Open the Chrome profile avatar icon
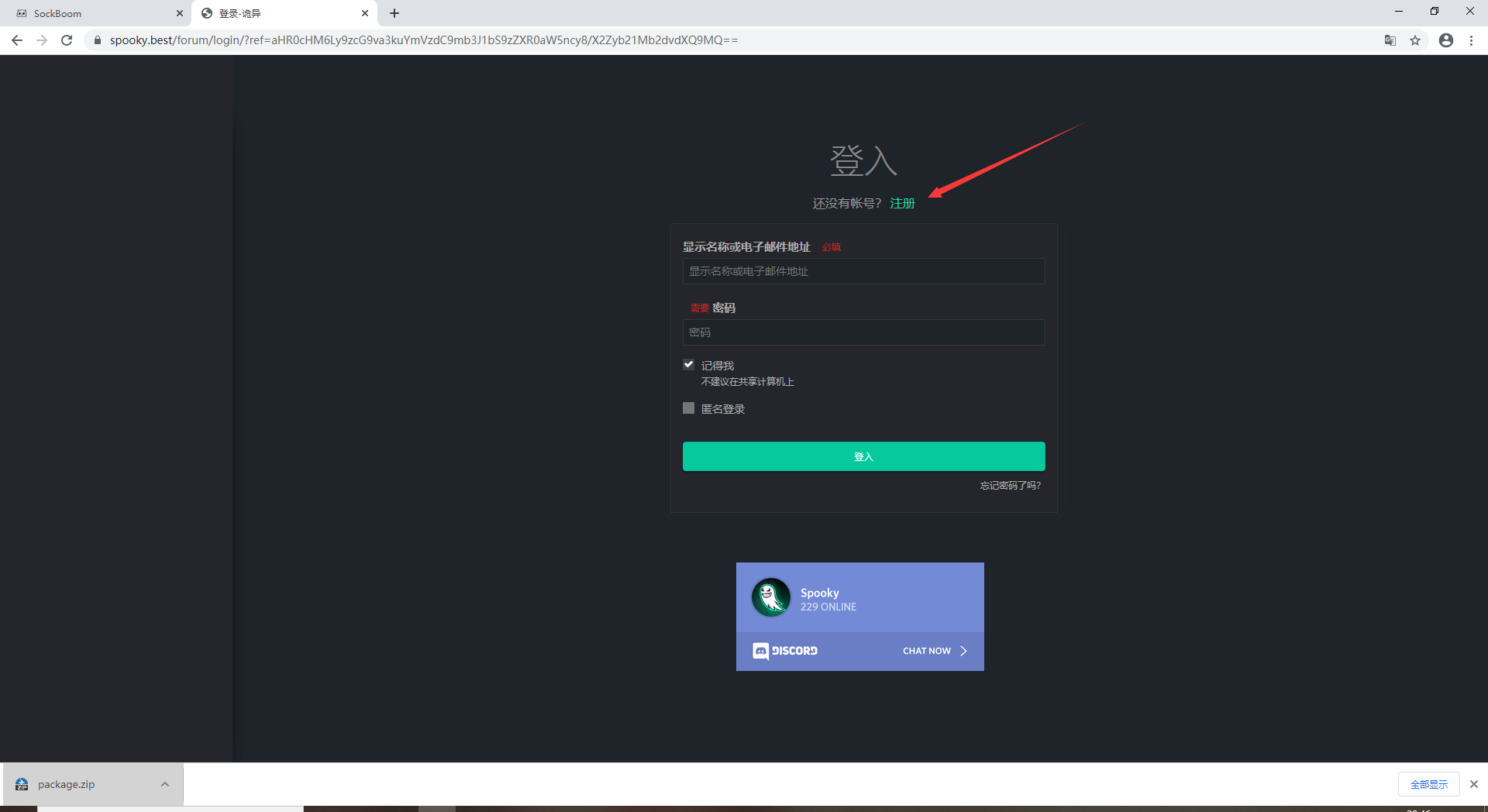This screenshot has height=812, width=1488. [x=1446, y=40]
